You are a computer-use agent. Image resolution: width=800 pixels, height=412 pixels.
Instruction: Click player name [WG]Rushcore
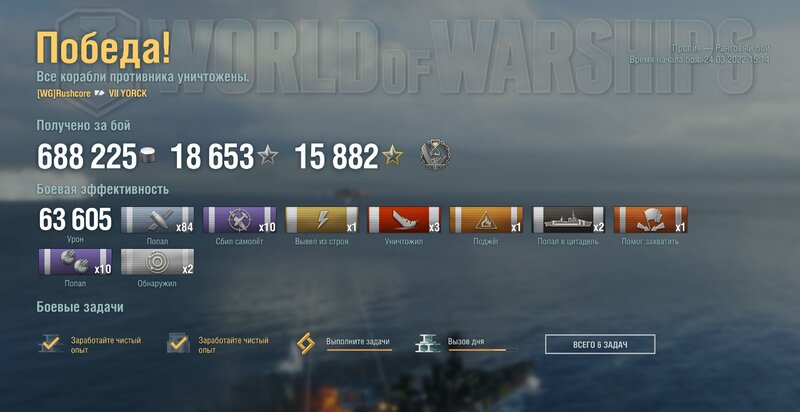[x=64, y=94]
